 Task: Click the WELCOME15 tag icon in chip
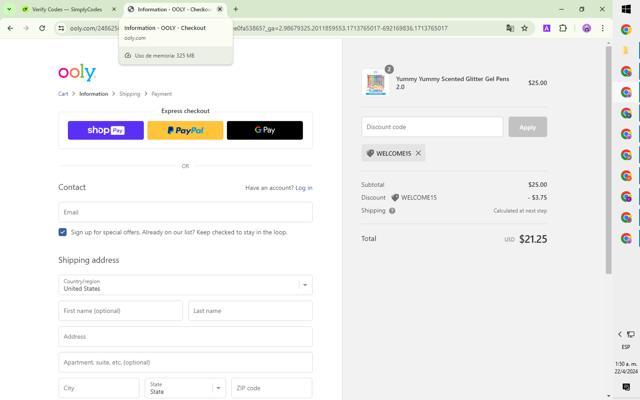point(370,153)
